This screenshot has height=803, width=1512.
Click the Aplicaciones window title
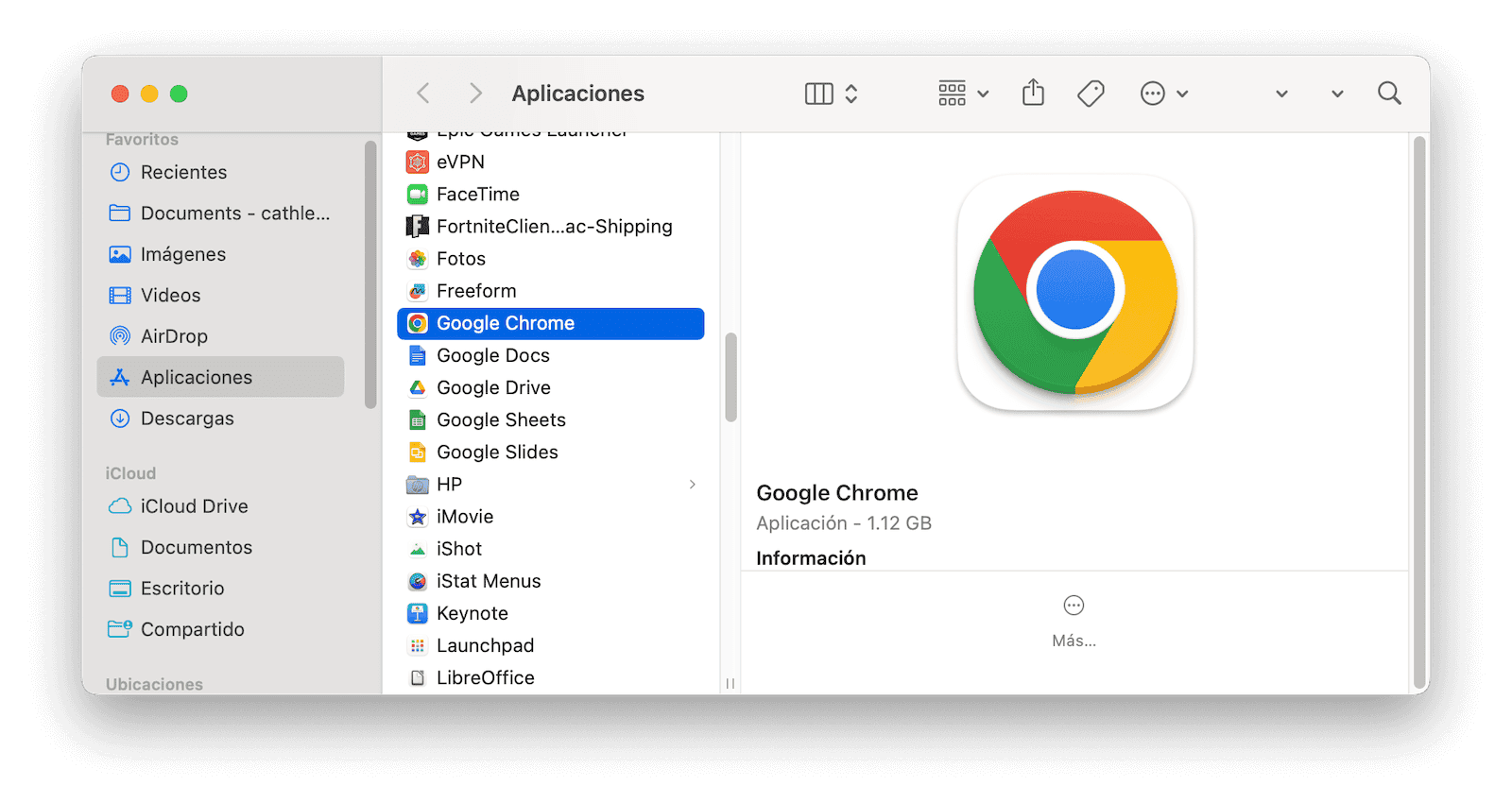pos(578,94)
